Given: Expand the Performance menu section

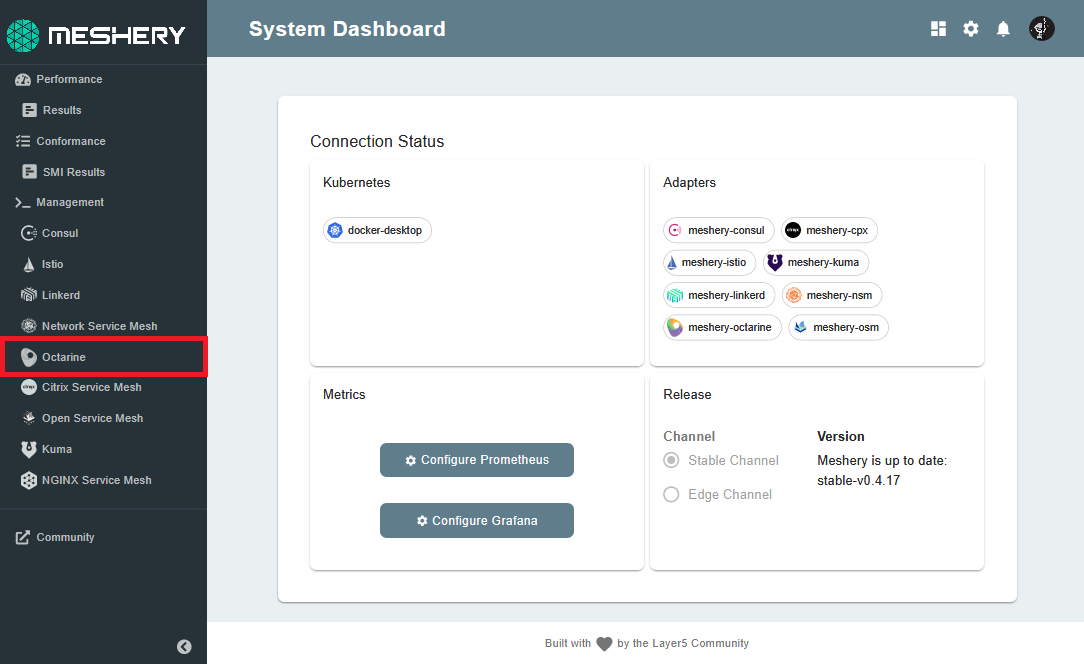Looking at the screenshot, I should coord(69,80).
